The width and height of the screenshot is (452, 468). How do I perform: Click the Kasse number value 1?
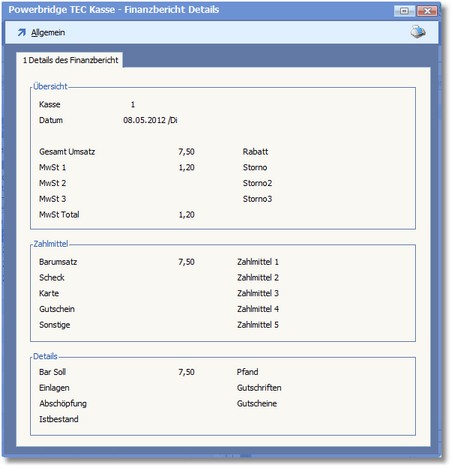click(133, 105)
